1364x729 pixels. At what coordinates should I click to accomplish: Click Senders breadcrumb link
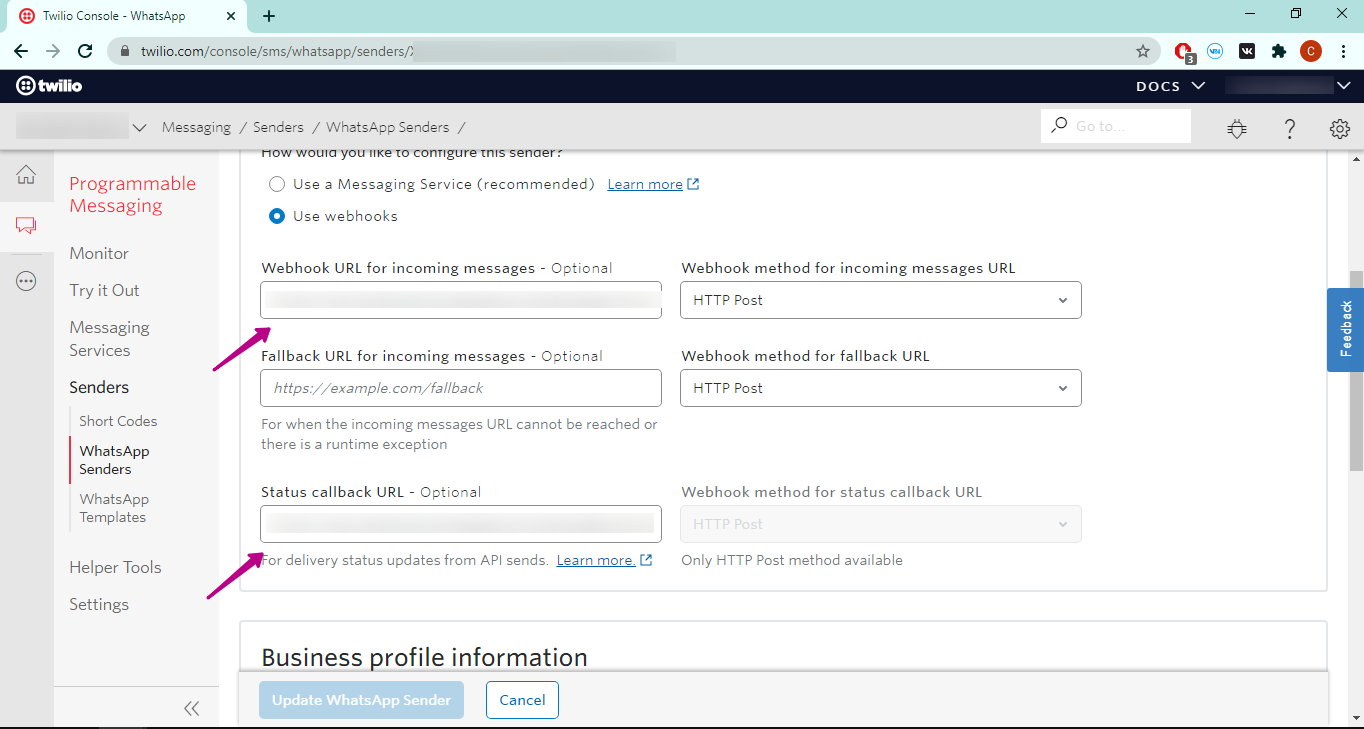[278, 127]
